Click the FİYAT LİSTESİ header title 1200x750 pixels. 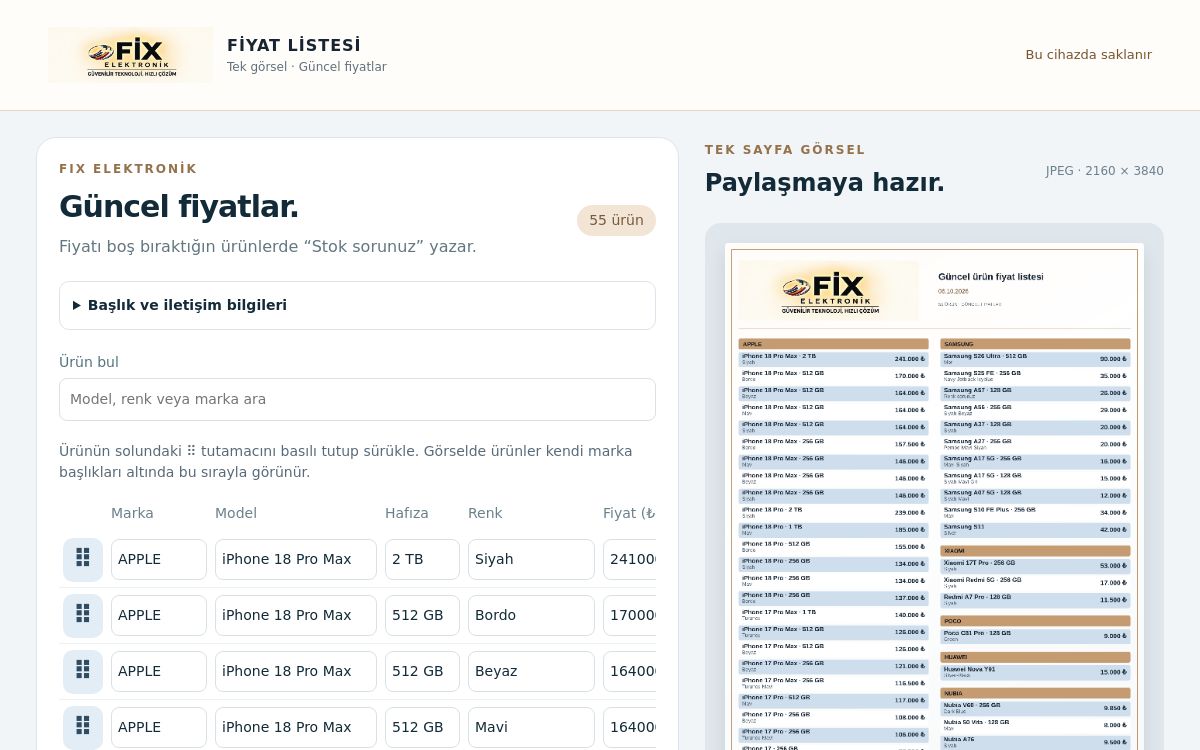294,45
